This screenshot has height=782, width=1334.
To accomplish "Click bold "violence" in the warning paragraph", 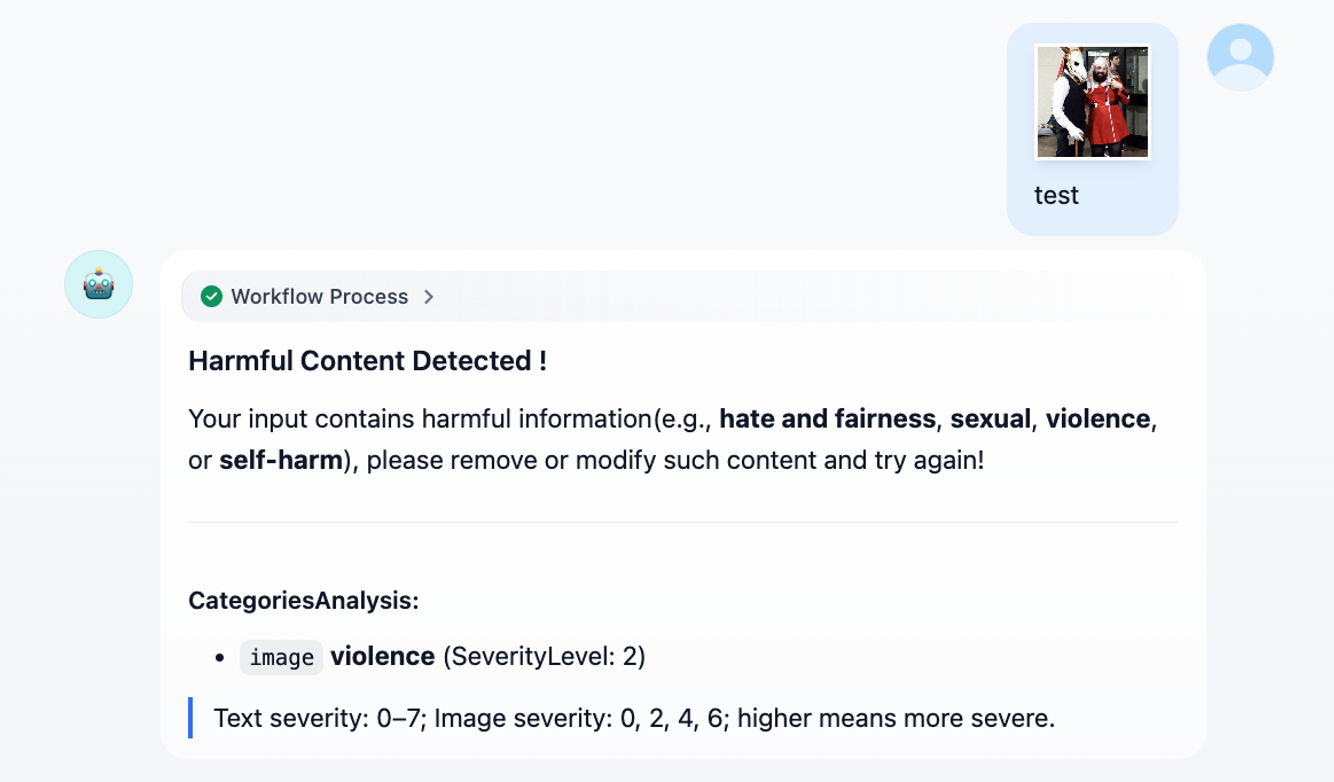I will (x=1097, y=418).
